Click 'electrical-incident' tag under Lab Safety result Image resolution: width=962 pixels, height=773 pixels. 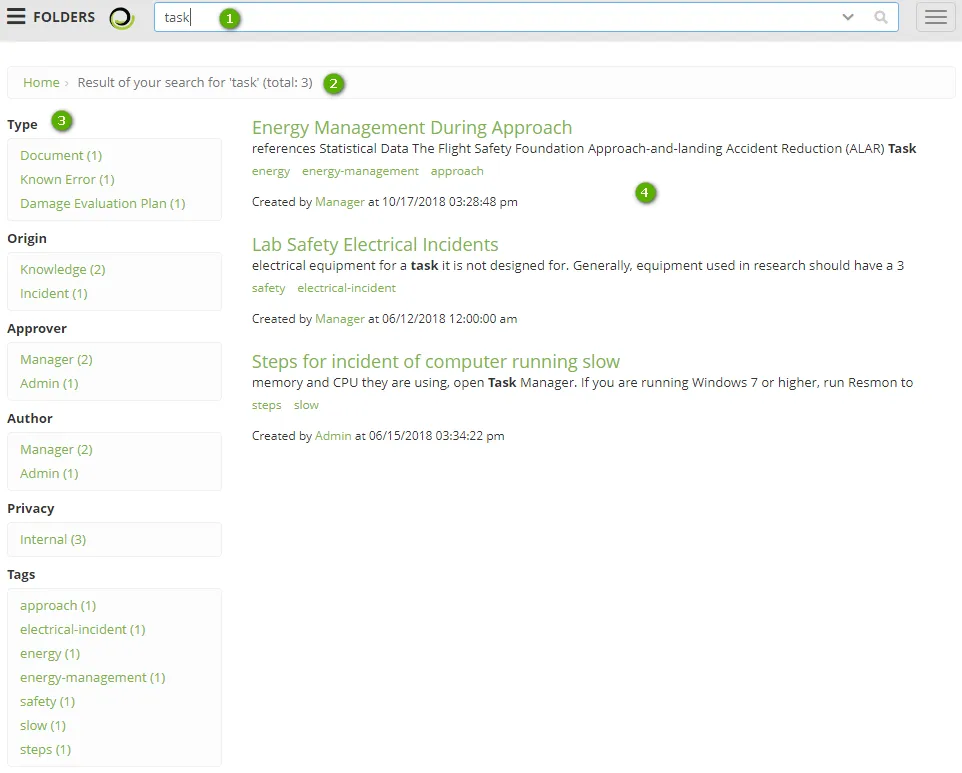347,288
